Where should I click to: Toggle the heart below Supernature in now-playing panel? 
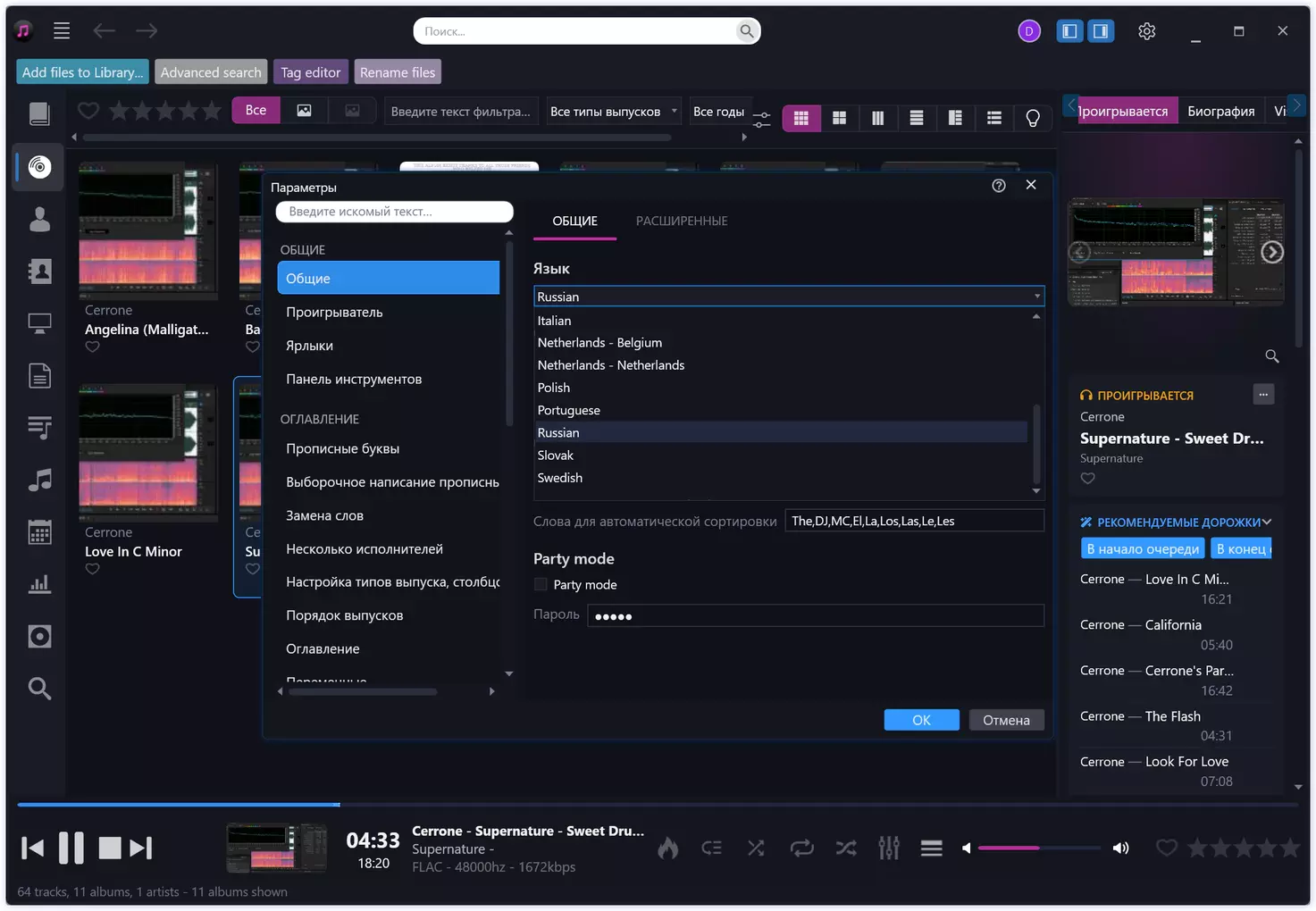point(1087,478)
